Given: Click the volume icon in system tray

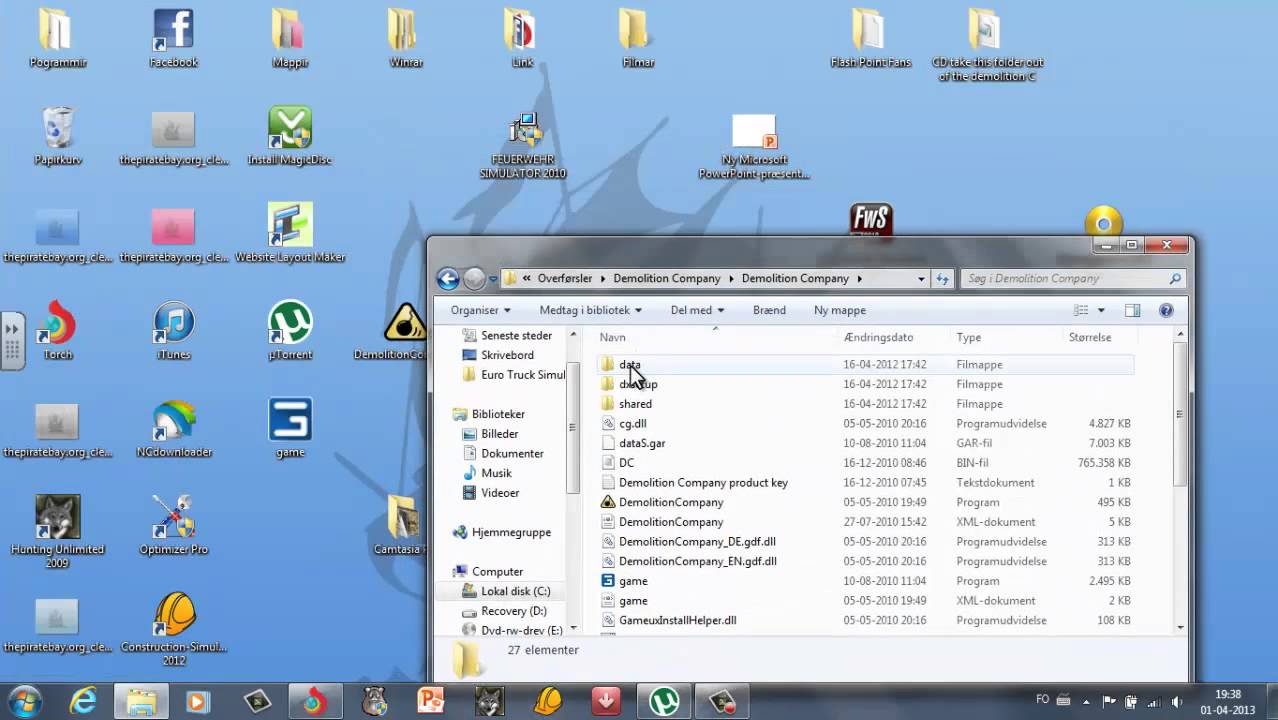Looking at the screenshot, I should click(x=1177, y=701).
